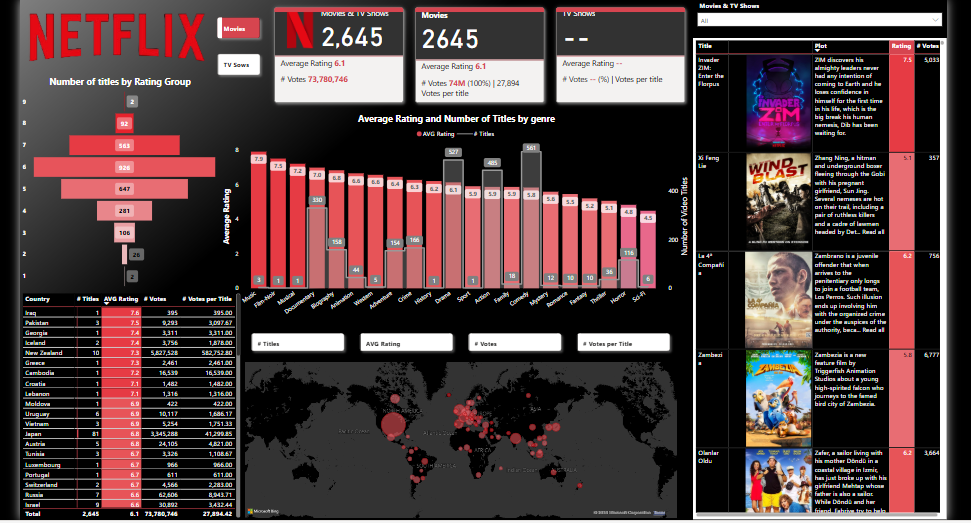Click the 2645 Movies card value
This screenshot has height=523, width=971.
450,40
